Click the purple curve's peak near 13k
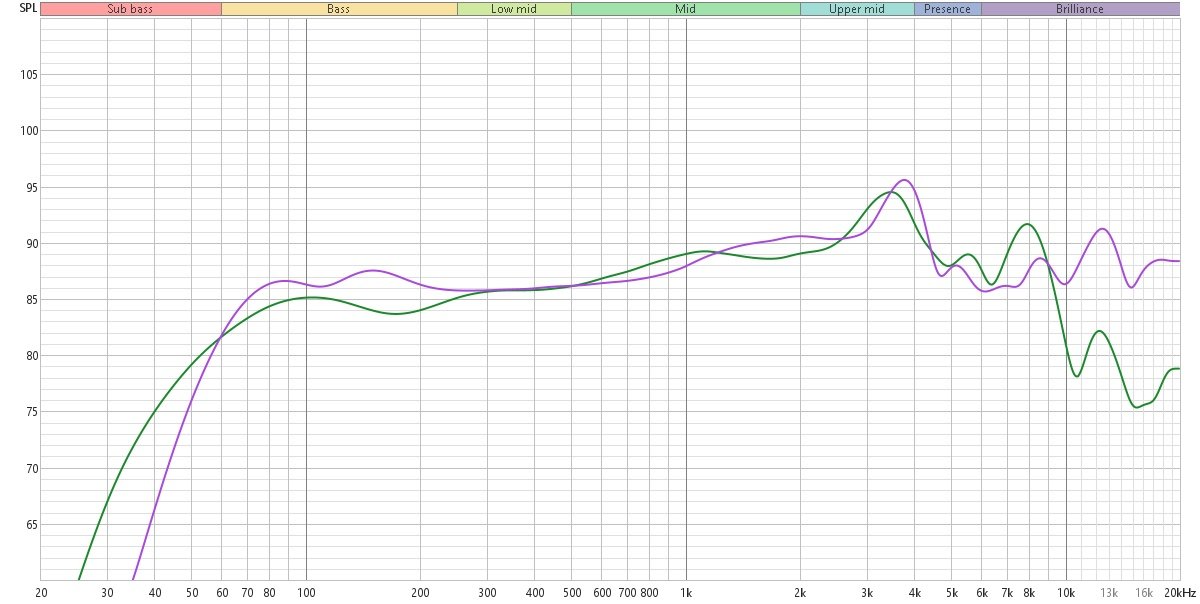 click(1102, 229)
